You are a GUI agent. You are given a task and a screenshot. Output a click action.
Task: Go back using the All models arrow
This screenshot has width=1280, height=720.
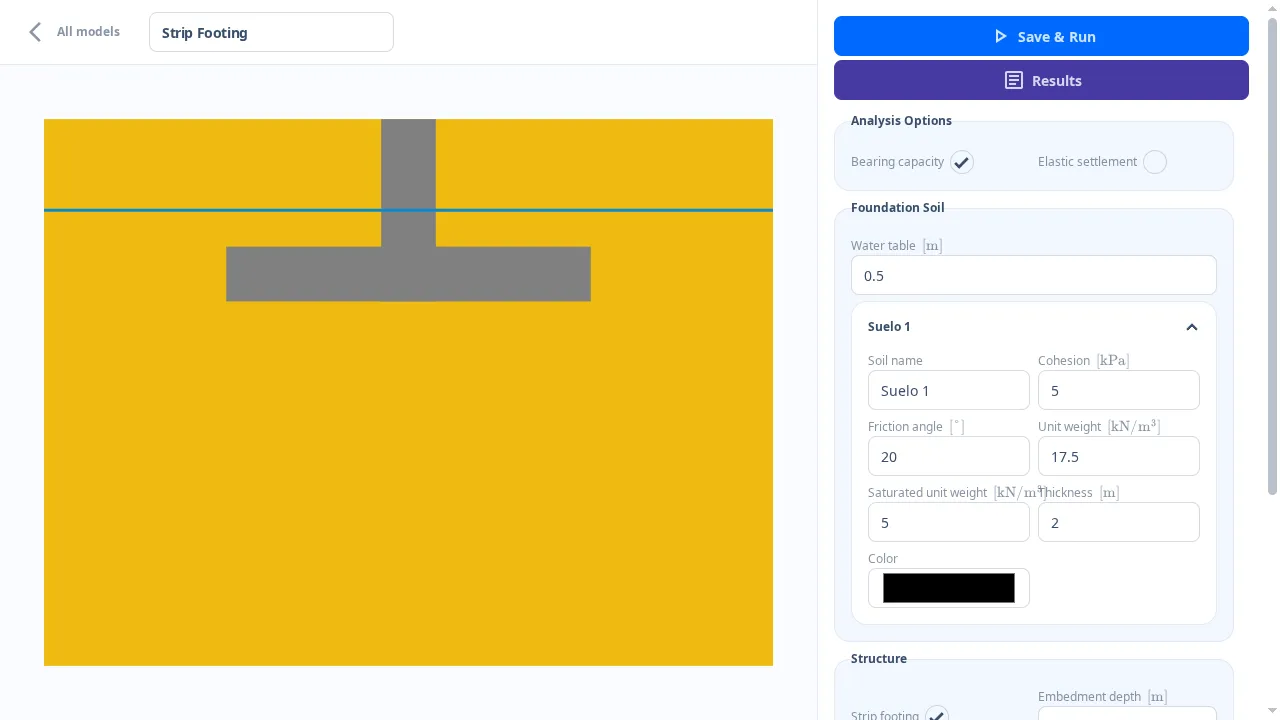point(35,32)
